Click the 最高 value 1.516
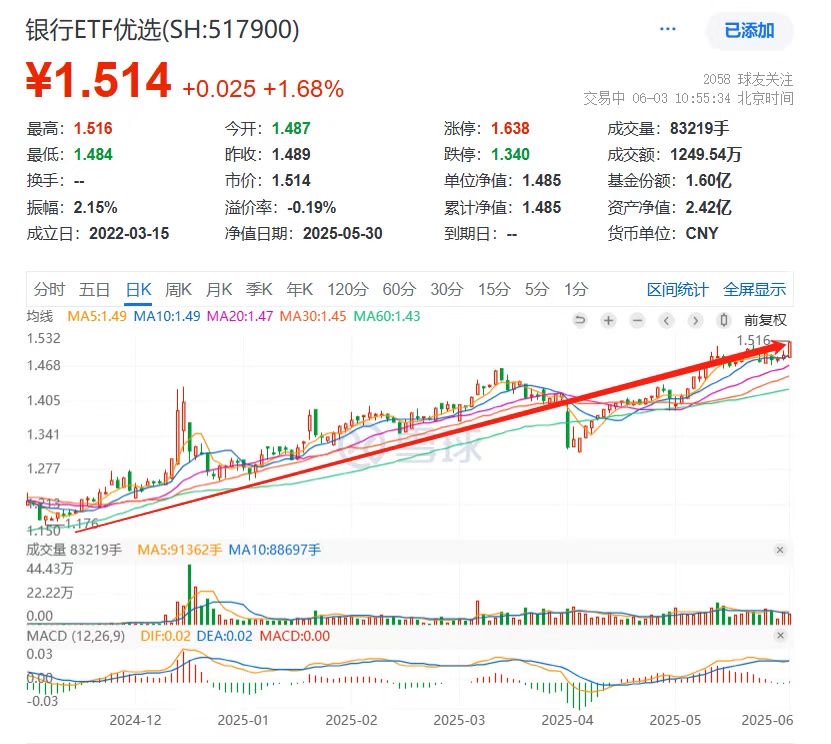The width and height of the screenshot is (831, 744). click(x=93, y=128)
